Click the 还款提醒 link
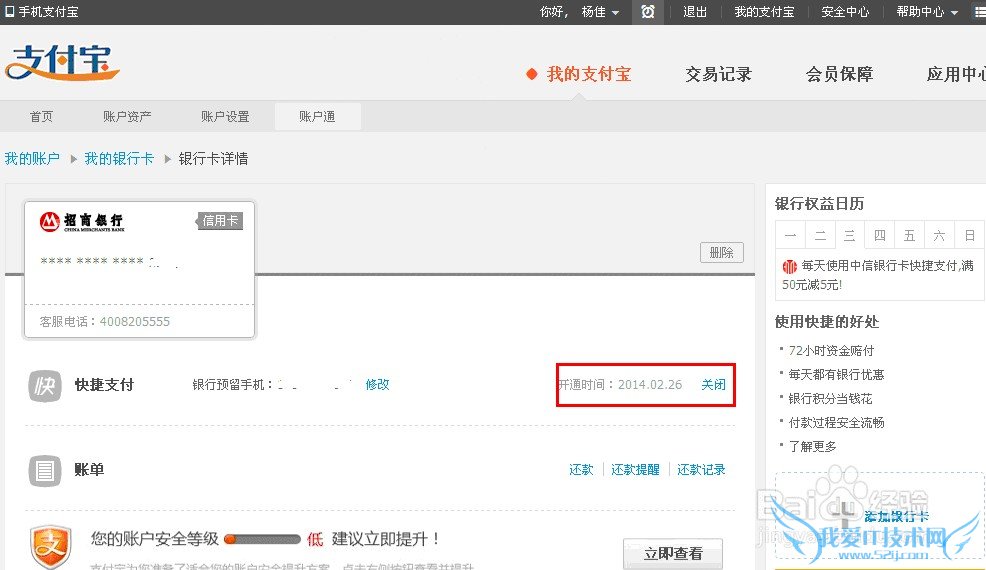Screen dimensions: 986x570 pos(635,469)
